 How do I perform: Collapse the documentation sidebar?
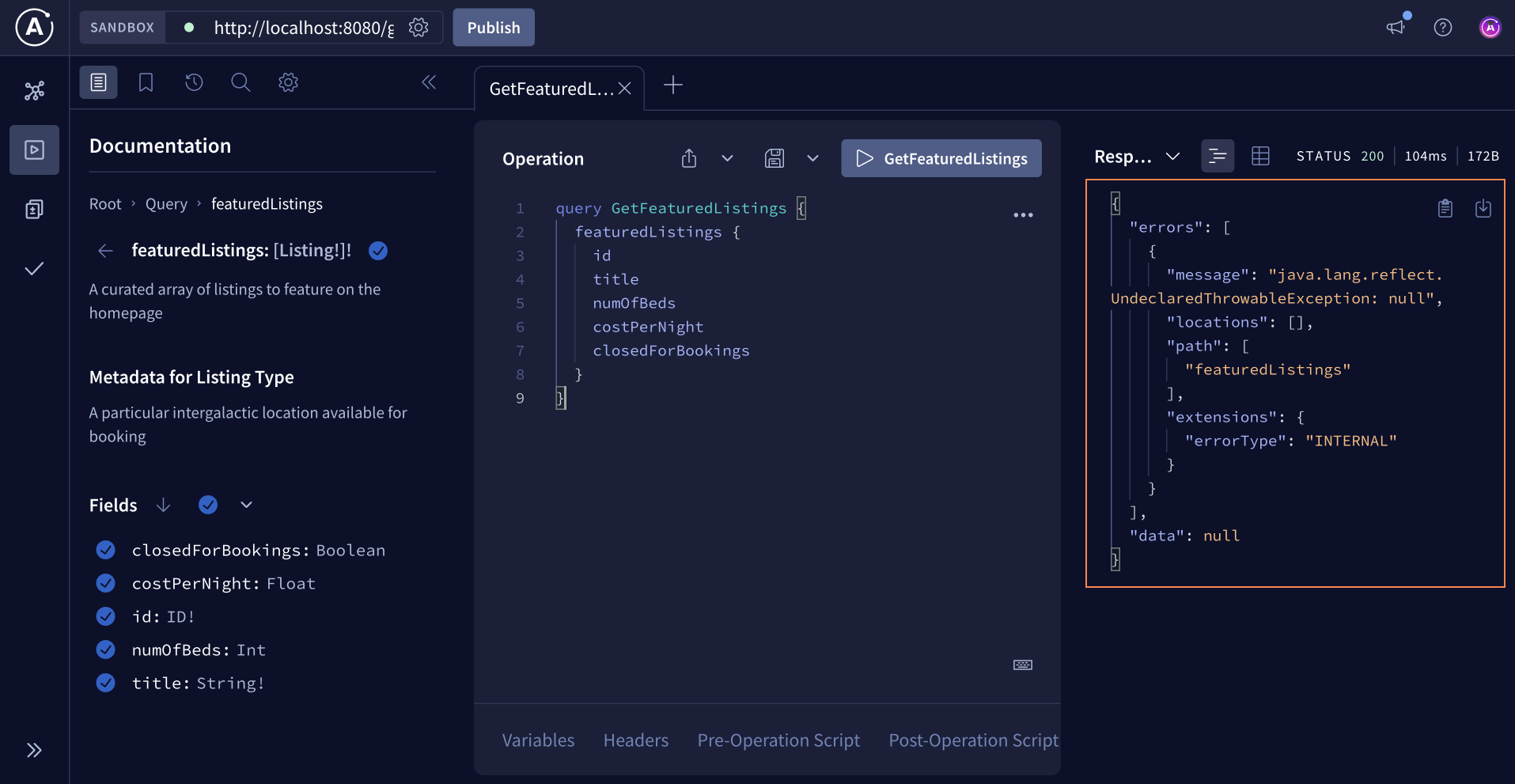(x=429, y=81)
